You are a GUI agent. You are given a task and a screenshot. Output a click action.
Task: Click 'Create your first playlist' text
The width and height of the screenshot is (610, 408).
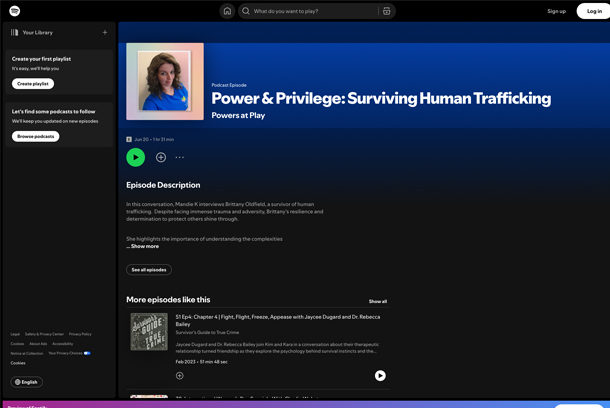pyautogui.click(x=41, y=59)
